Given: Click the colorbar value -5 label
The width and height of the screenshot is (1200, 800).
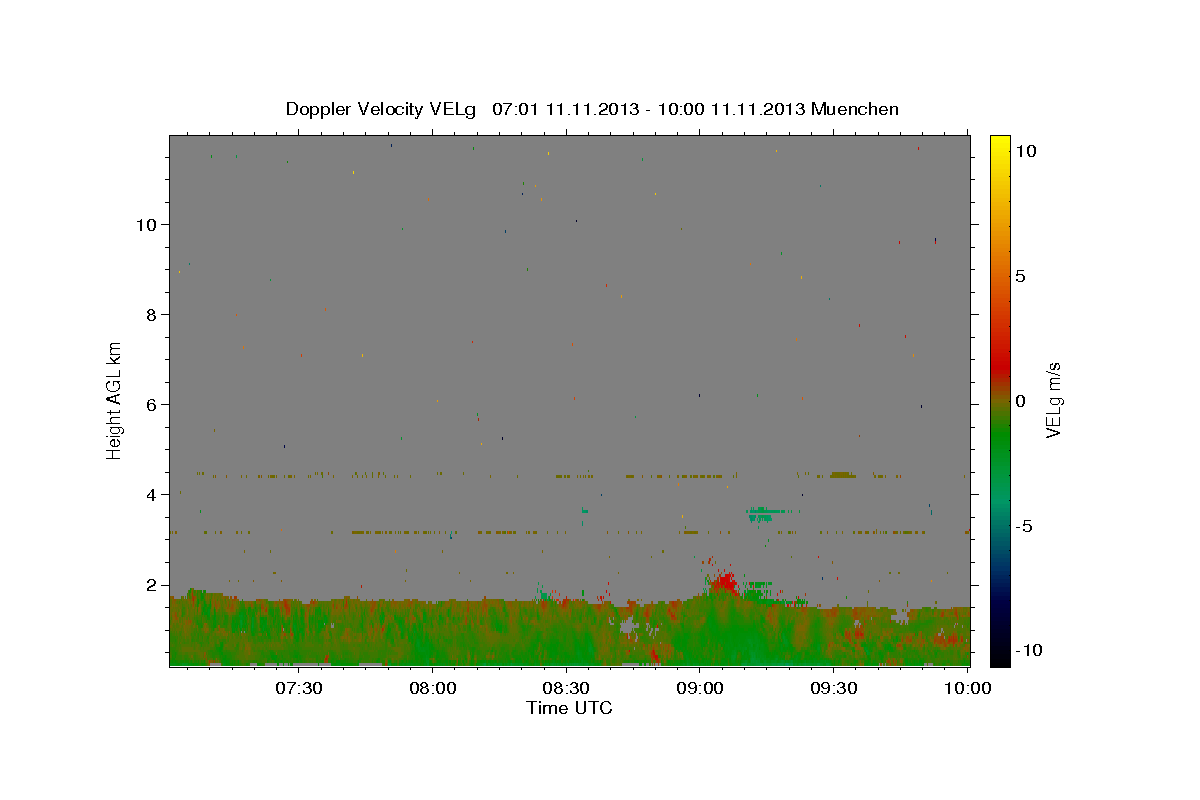Looking at the screenshot, I should click(x=1023, y=526).
